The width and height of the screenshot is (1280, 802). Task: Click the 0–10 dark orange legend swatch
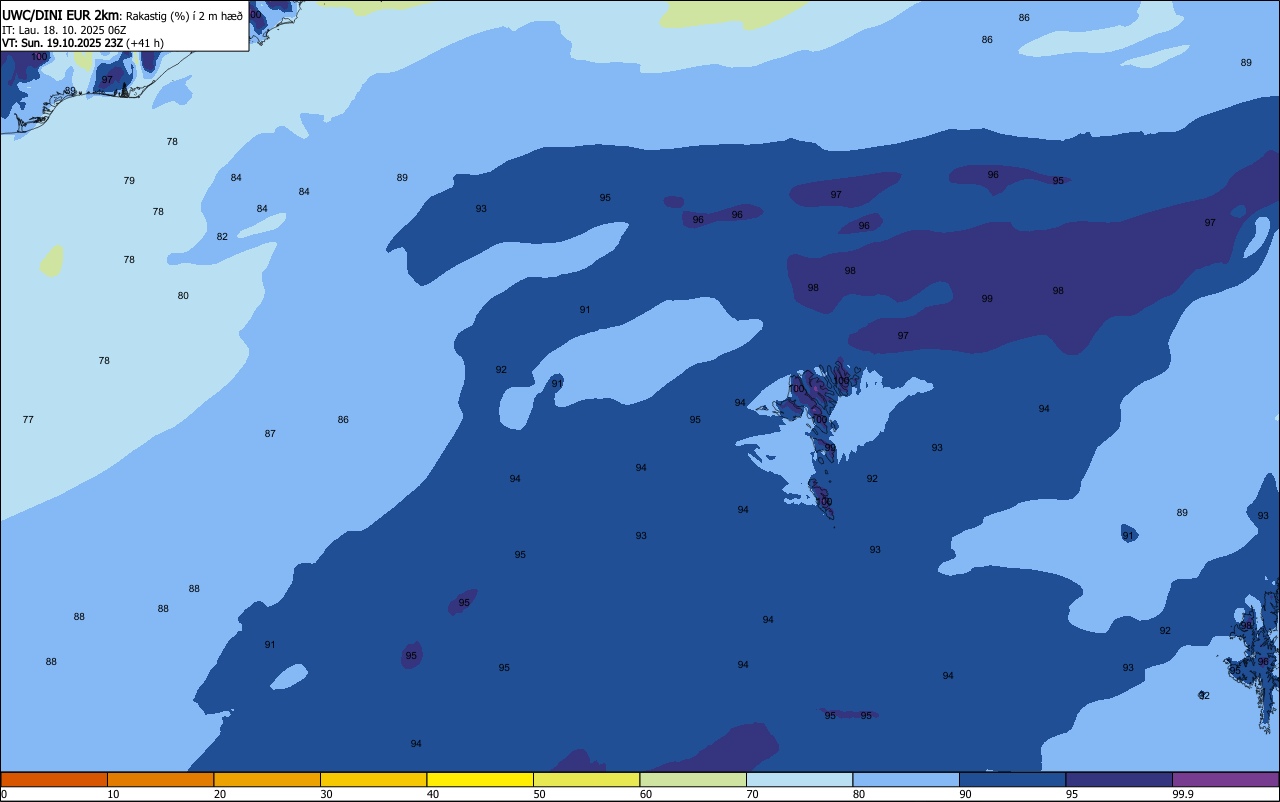pos(54,779)
